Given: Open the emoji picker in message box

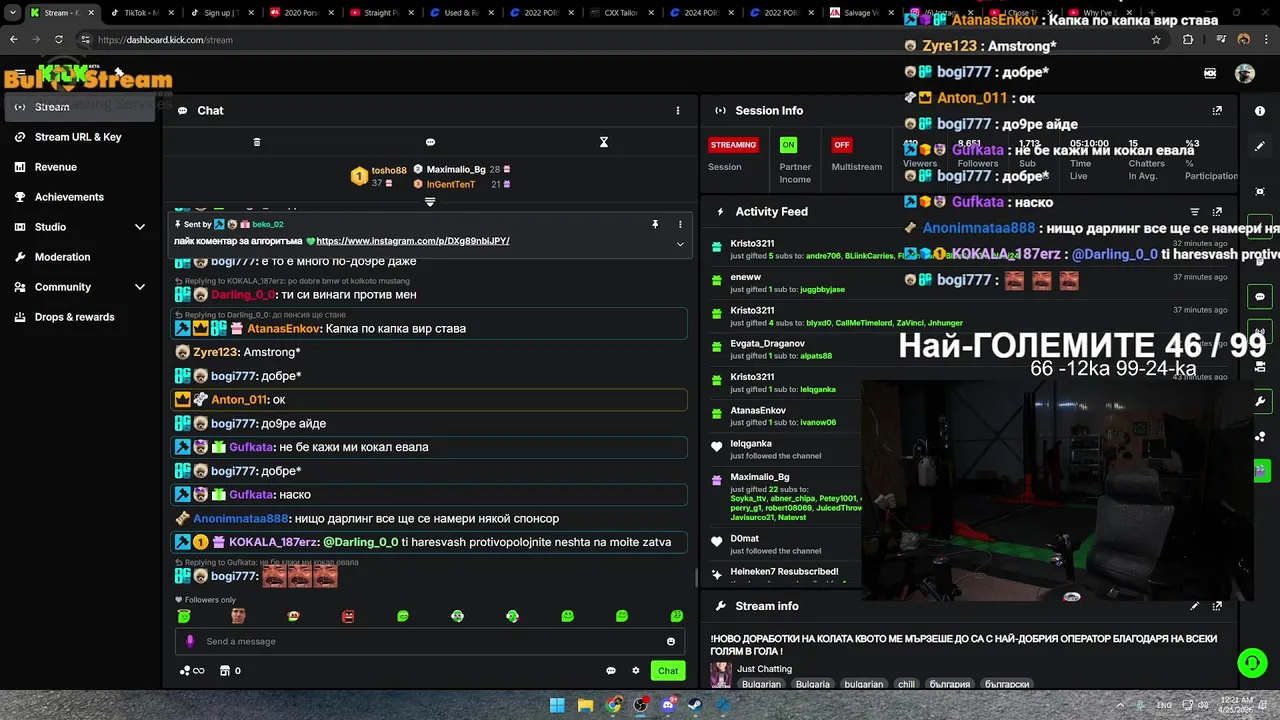Looking at the screenshot, I should pyautogui.click(x=671, y=641).
